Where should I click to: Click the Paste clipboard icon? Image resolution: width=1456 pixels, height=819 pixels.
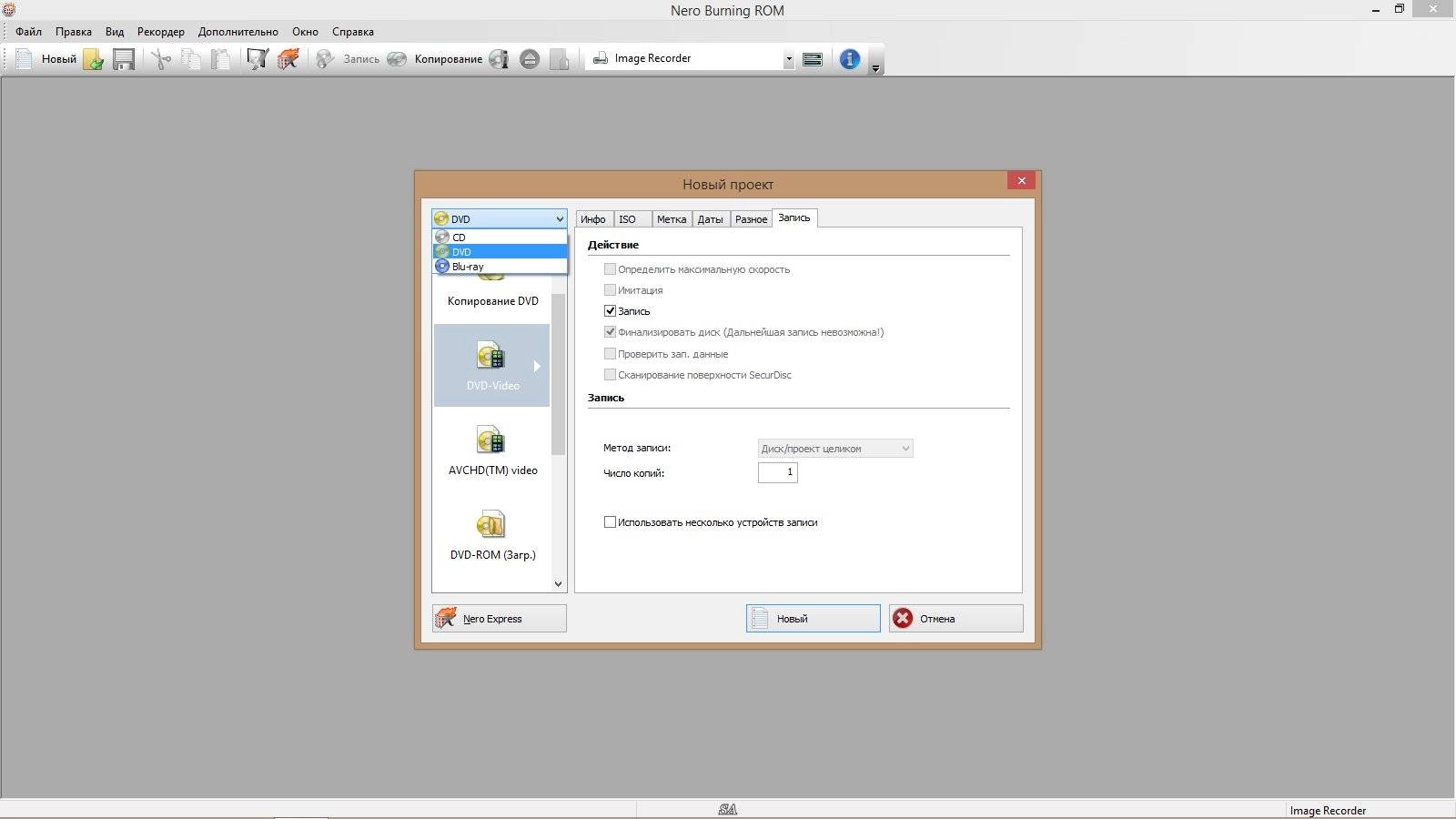tap(220, 59)
